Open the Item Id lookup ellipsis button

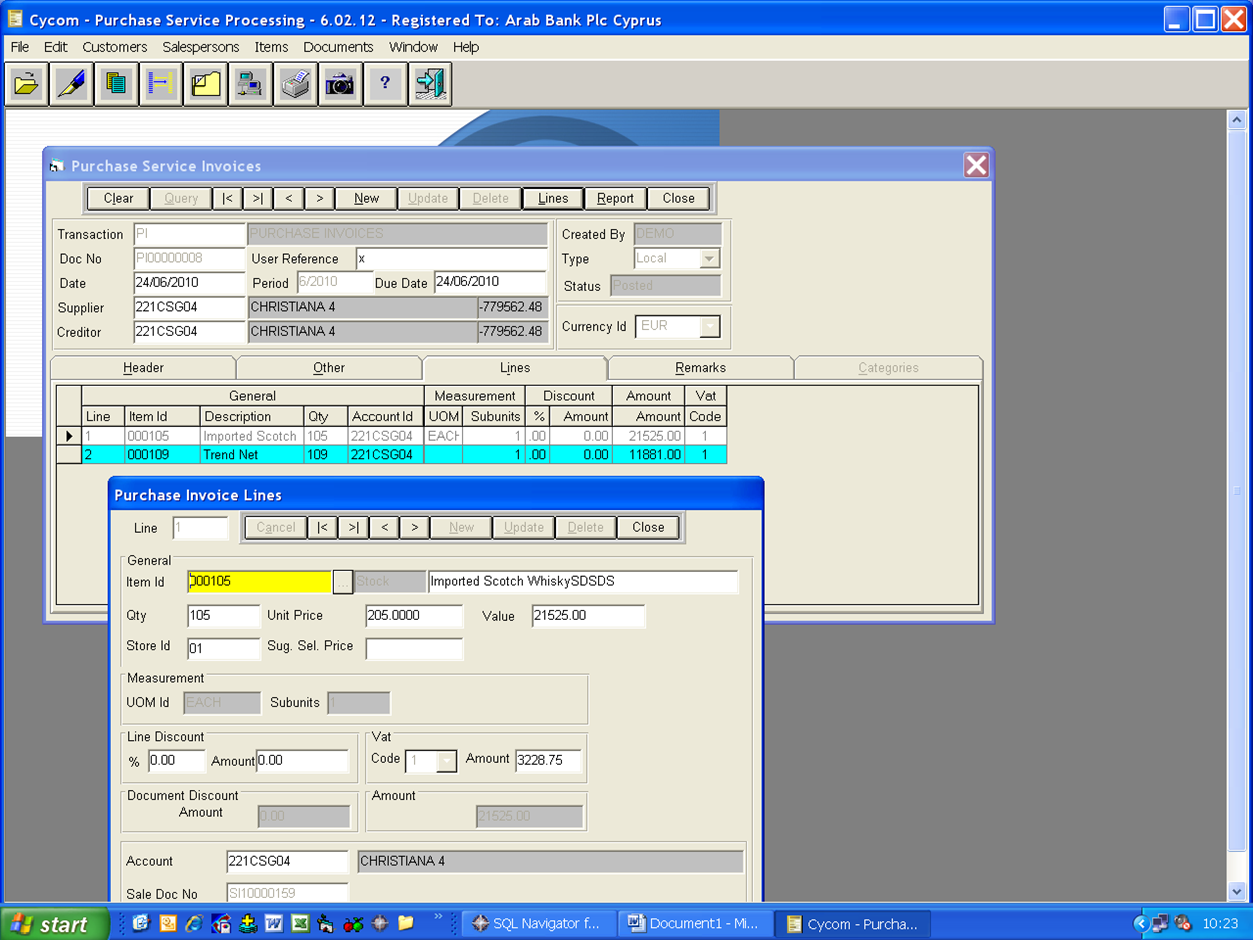[x=343, y=582]
